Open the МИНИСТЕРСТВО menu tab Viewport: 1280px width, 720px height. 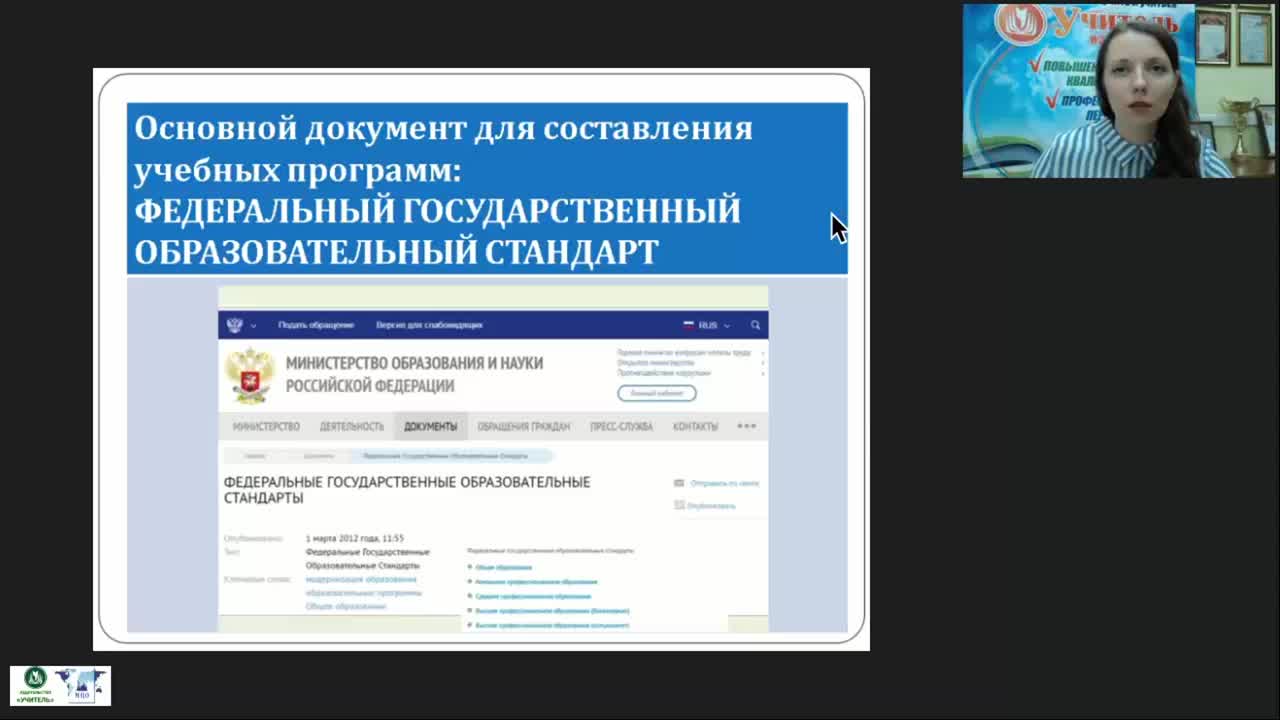point(266,426)
